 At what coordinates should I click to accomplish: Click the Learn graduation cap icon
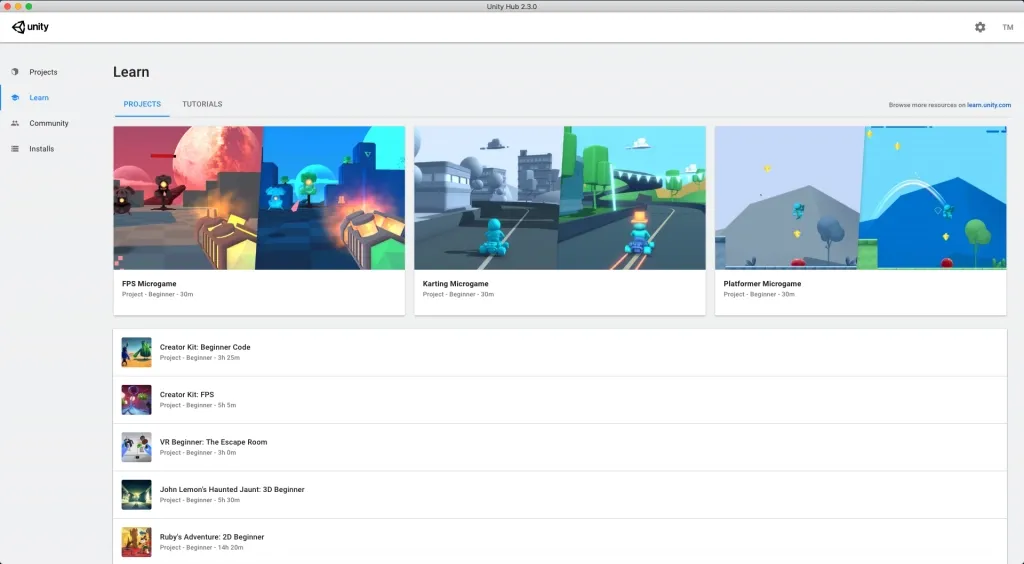(x=14, y=97)
